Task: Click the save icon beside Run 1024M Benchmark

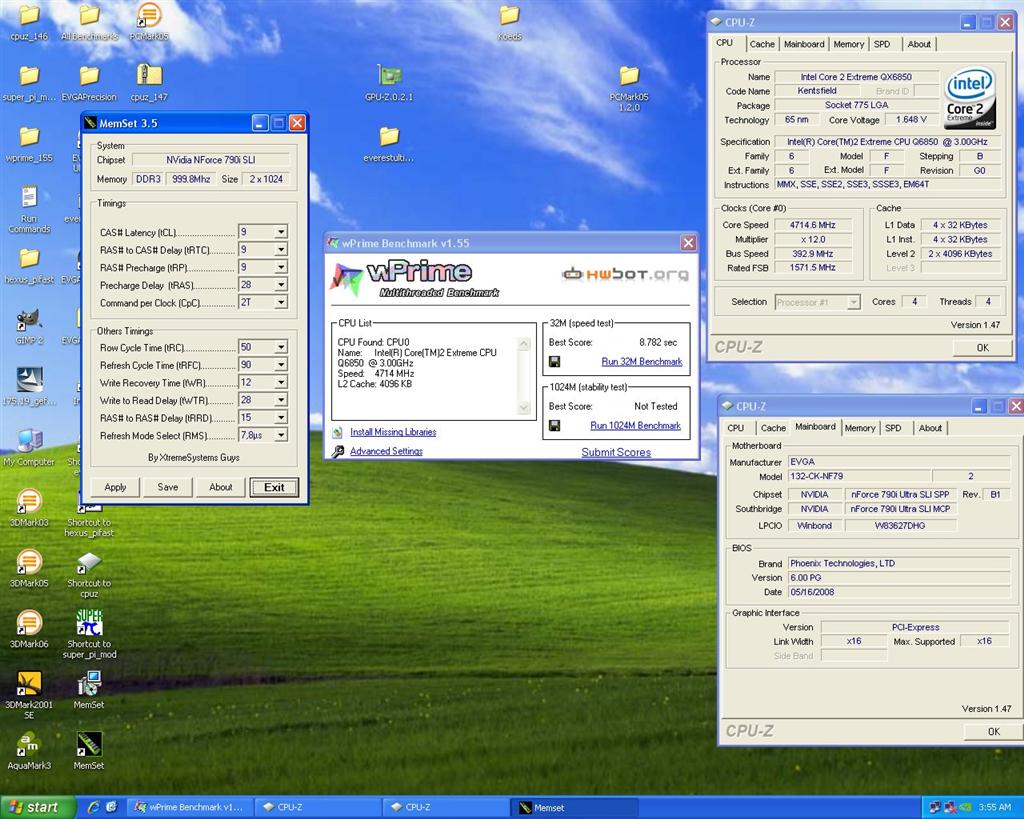Action: point(554,426)
